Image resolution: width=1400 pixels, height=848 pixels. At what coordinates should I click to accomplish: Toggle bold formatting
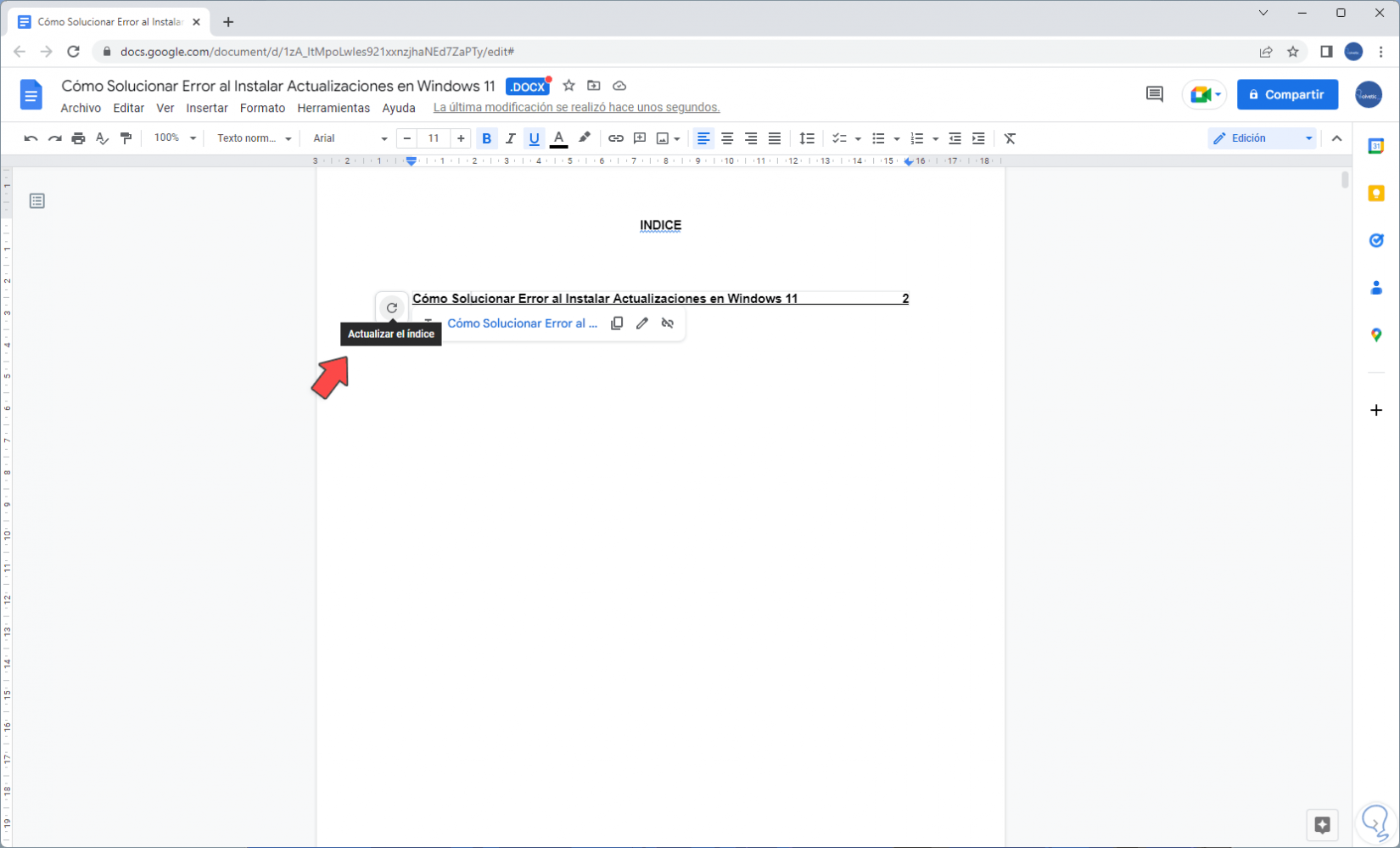point(486,138)
